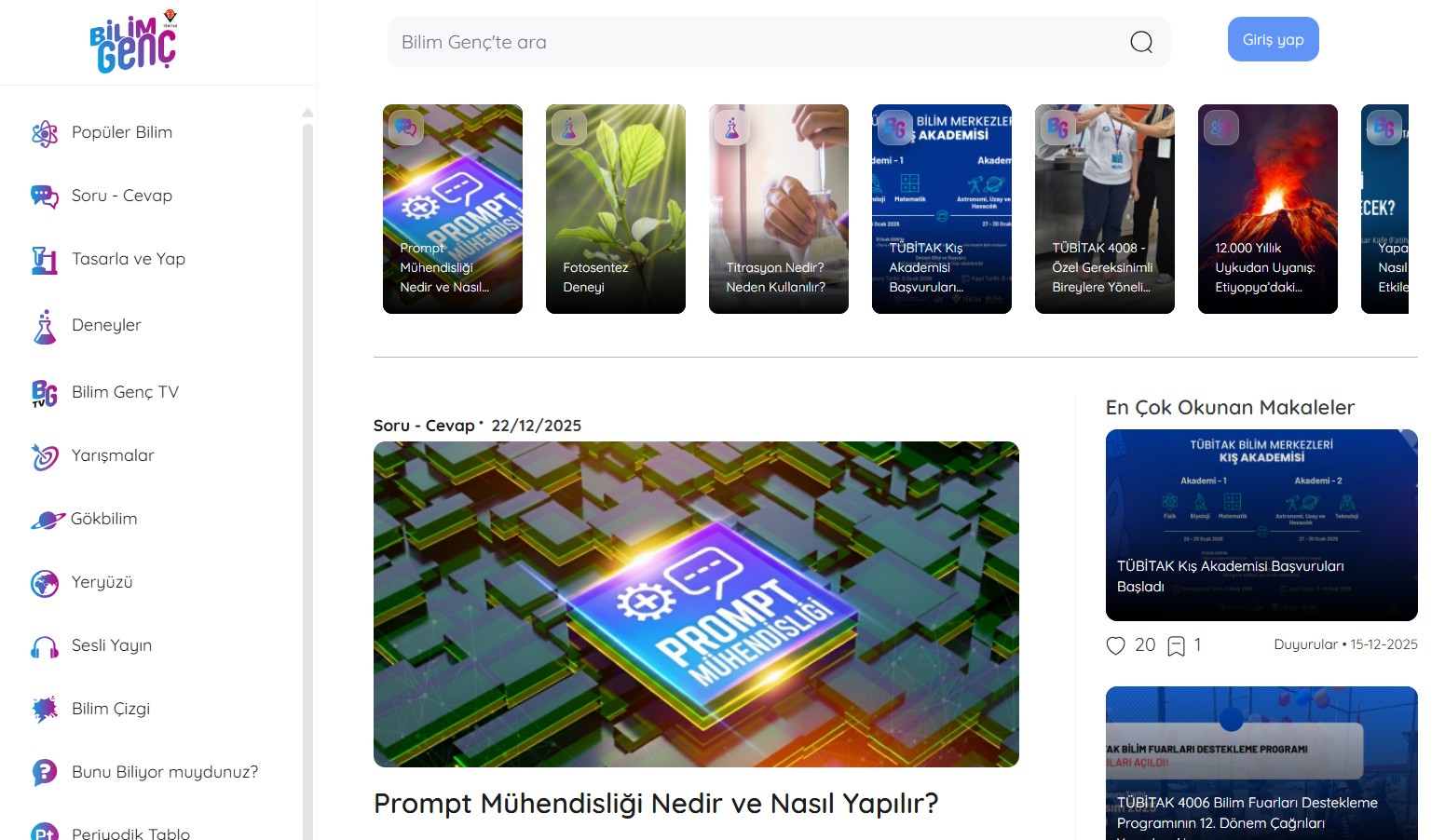Select the Deneyler flask icon
This screenshot has height=840, width=1445.
click(45, 326)
